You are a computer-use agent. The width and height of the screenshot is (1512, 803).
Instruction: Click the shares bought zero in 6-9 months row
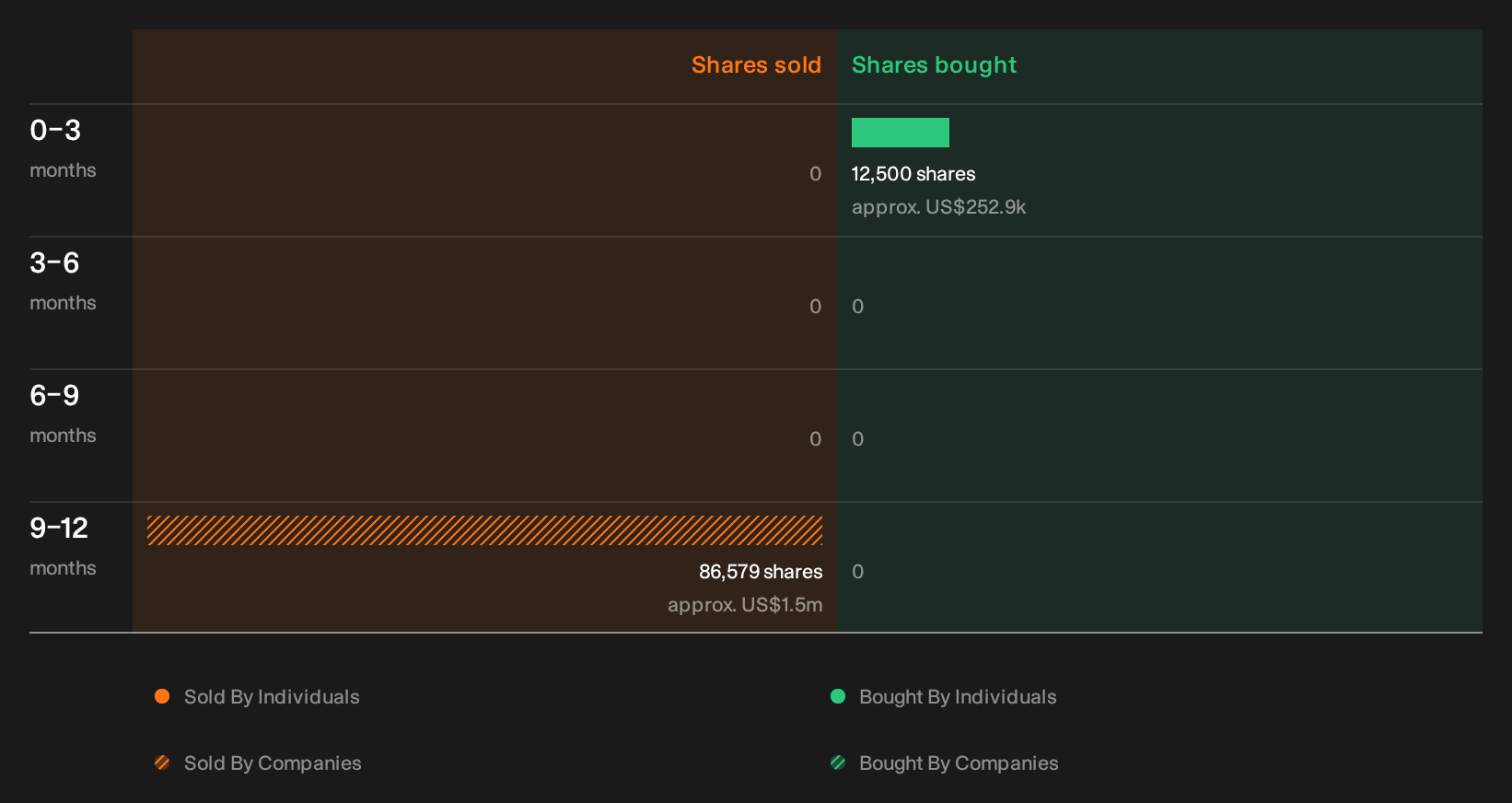point(857,439)
